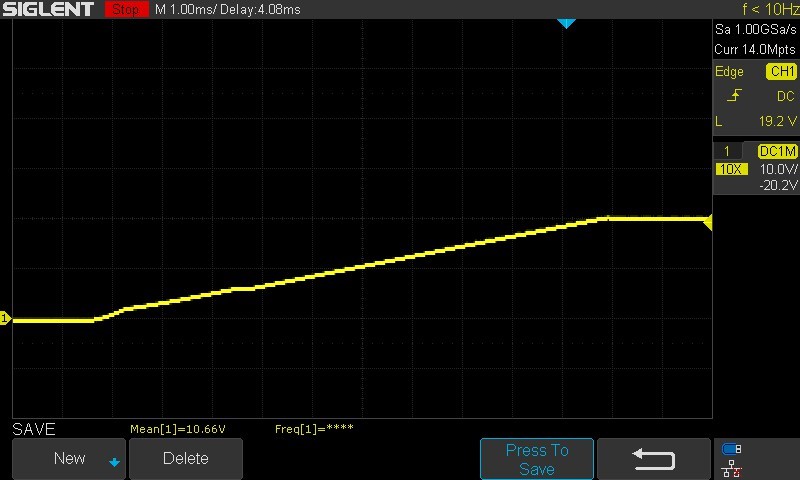Click the Stop acquisition status indicator
This screenshot has width=800, height=480.
[127, 9]
